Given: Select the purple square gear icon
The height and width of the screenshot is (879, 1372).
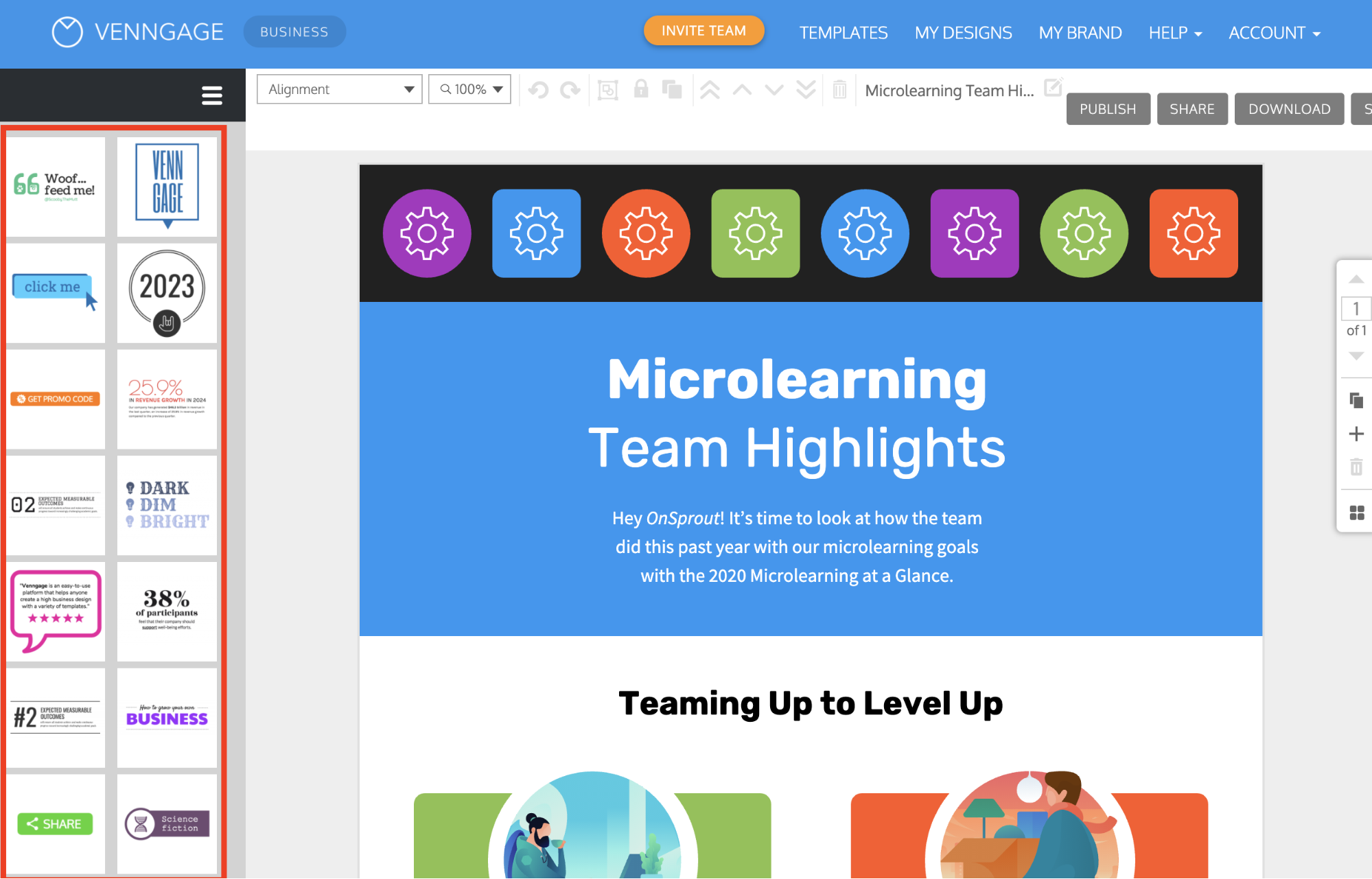Looking at the screenshot, I should click(x=975, y=233).
